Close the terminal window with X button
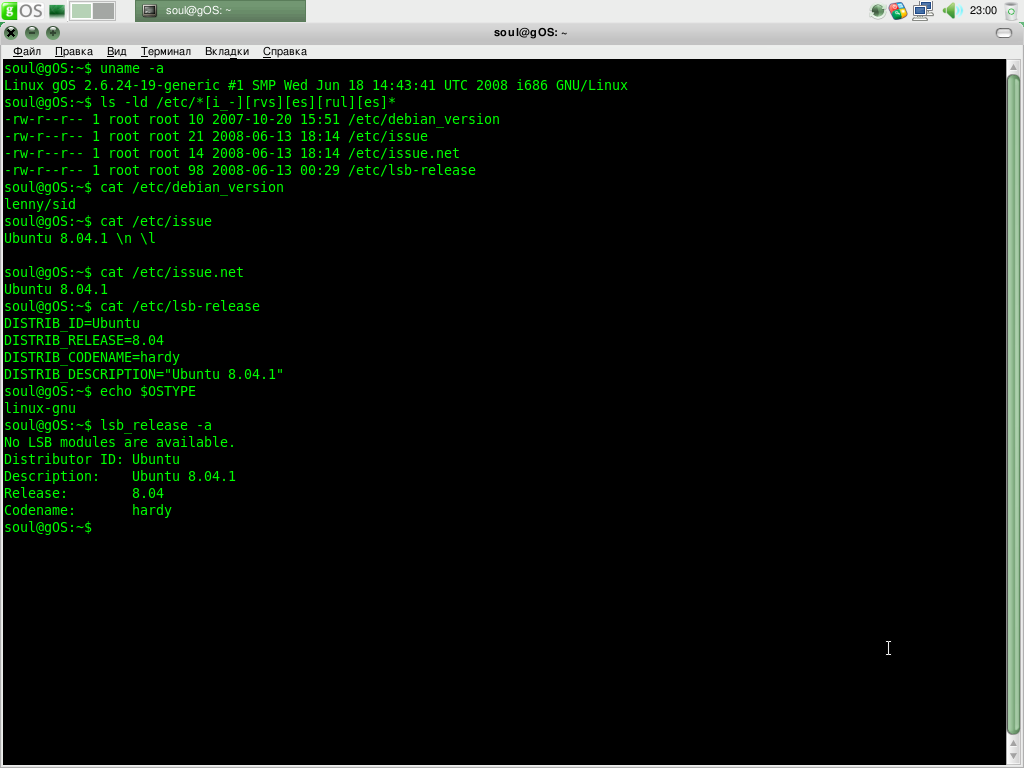Screen dimensions: 1024x768 click(11, 33)
